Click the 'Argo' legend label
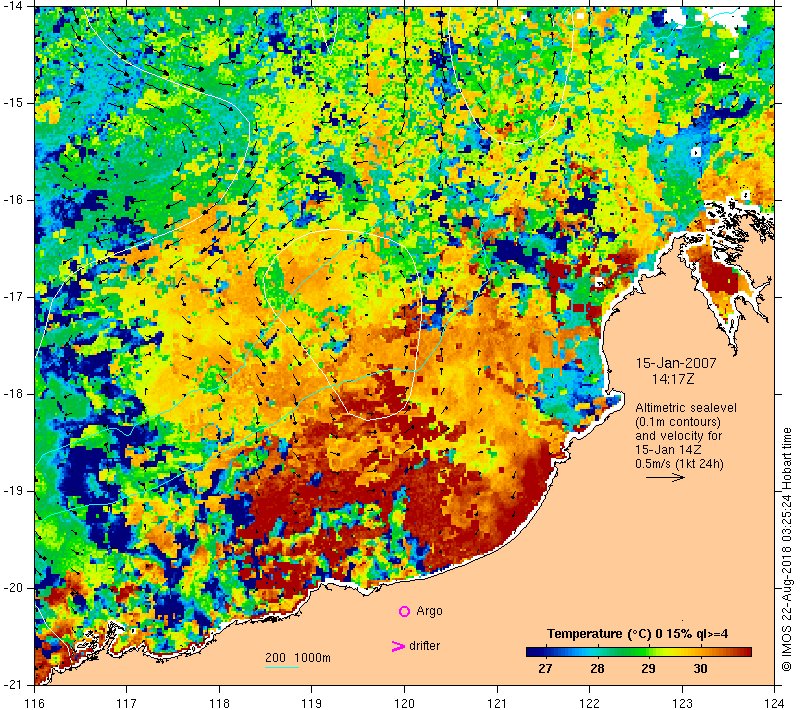Viewport: 800px width, 710px height. tap(429, 611)
